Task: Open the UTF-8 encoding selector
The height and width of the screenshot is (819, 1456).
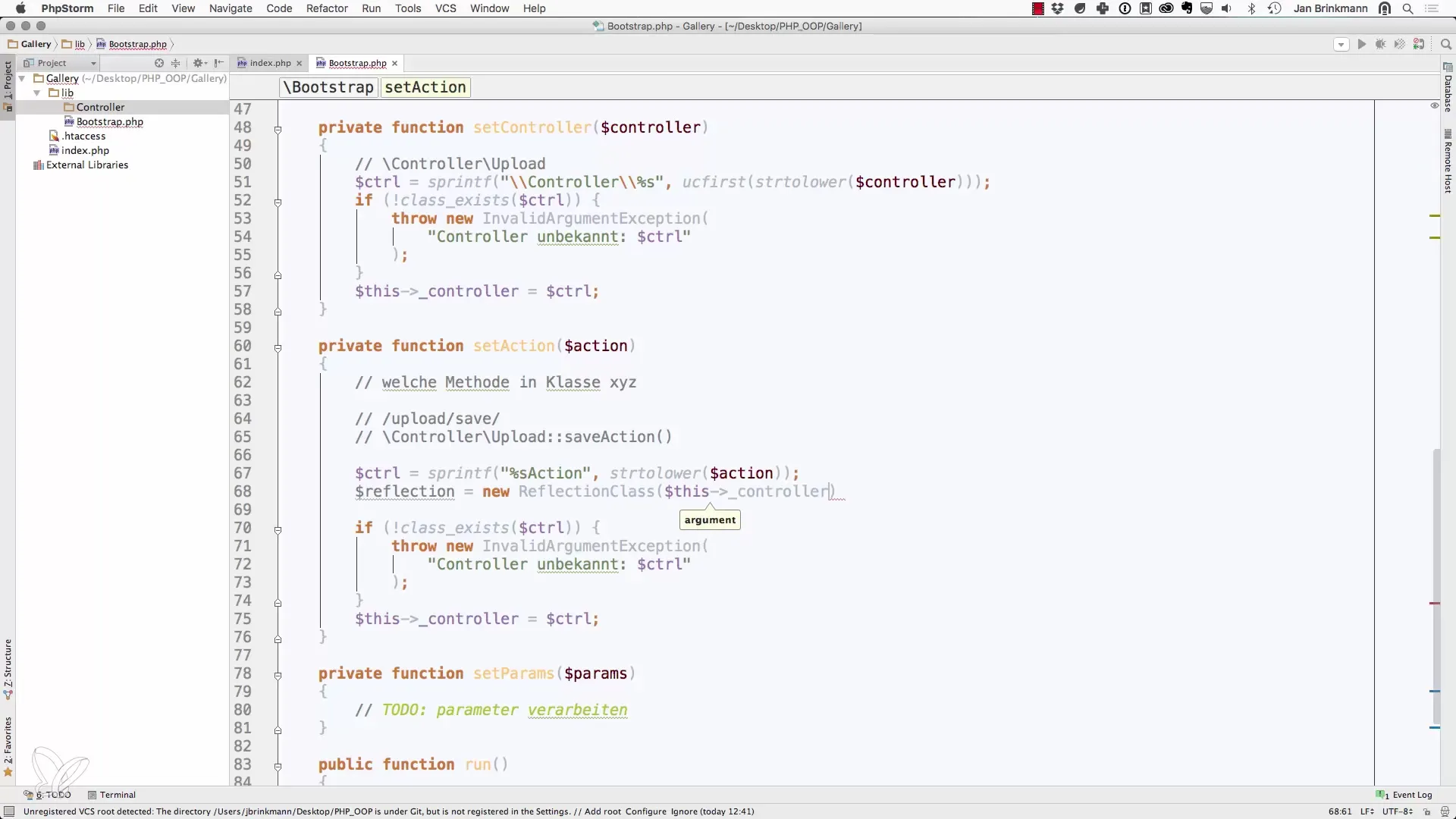Action: [1397, 811]
